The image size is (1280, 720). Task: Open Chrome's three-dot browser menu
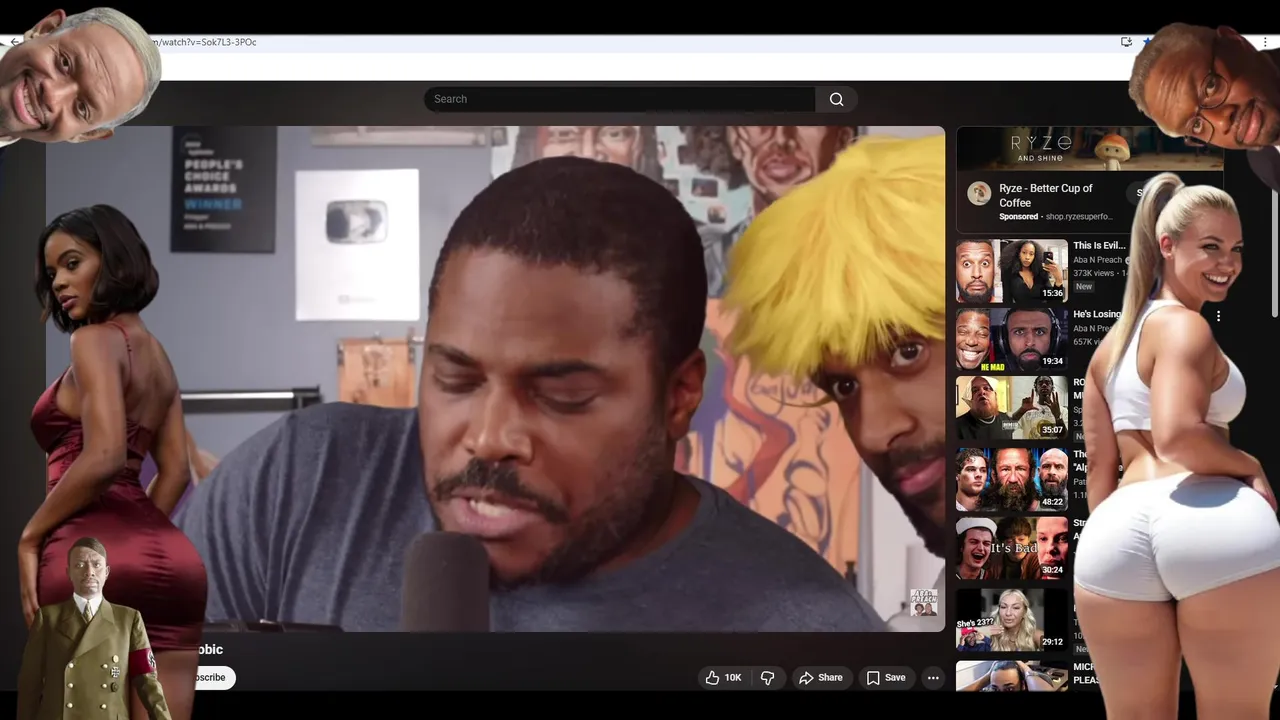coord(1266,42)
